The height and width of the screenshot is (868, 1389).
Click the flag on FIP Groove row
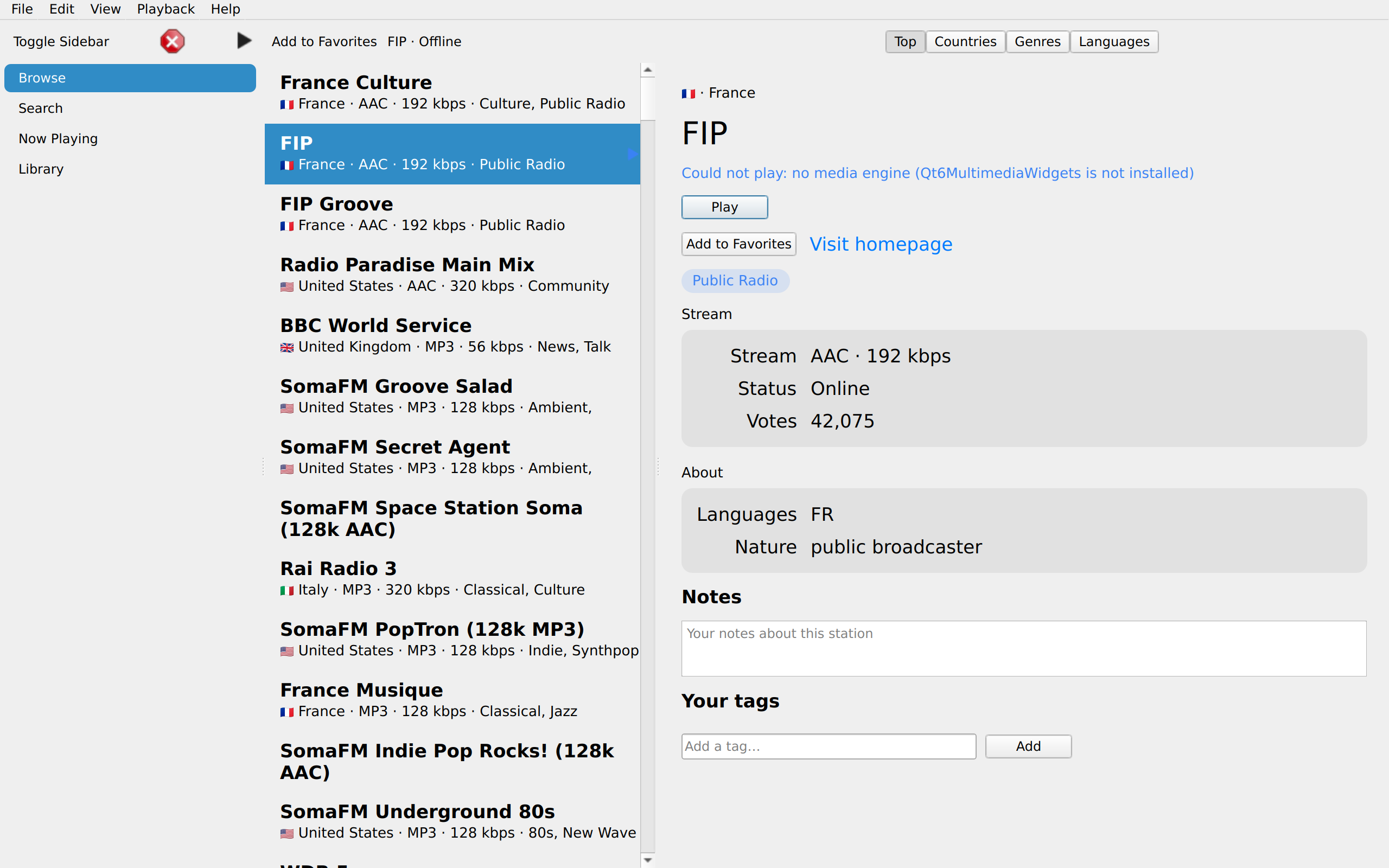[x=287, y=226]
